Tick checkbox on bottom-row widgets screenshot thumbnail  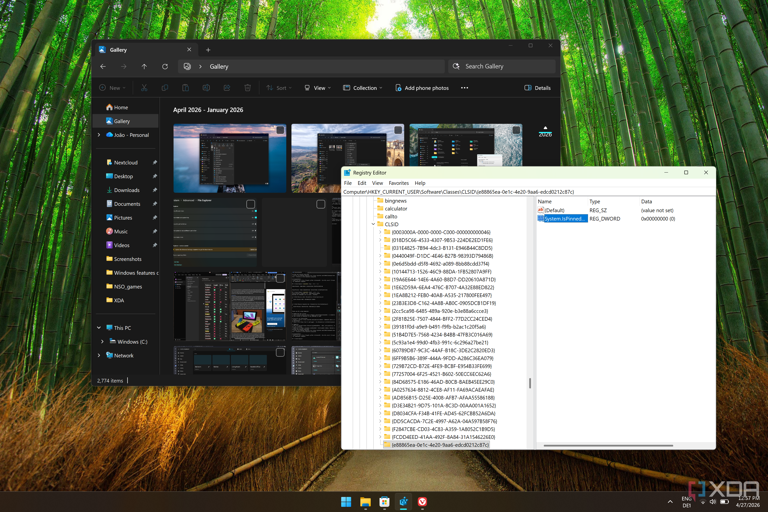point(280,352)
